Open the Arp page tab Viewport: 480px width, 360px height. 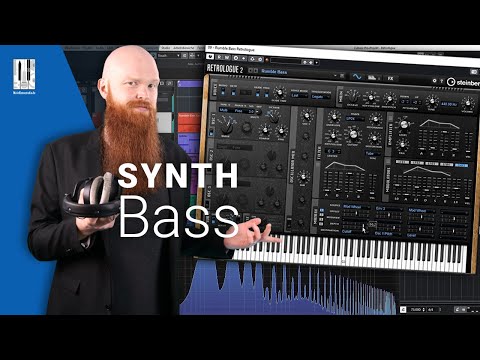[x=373, y=78]
